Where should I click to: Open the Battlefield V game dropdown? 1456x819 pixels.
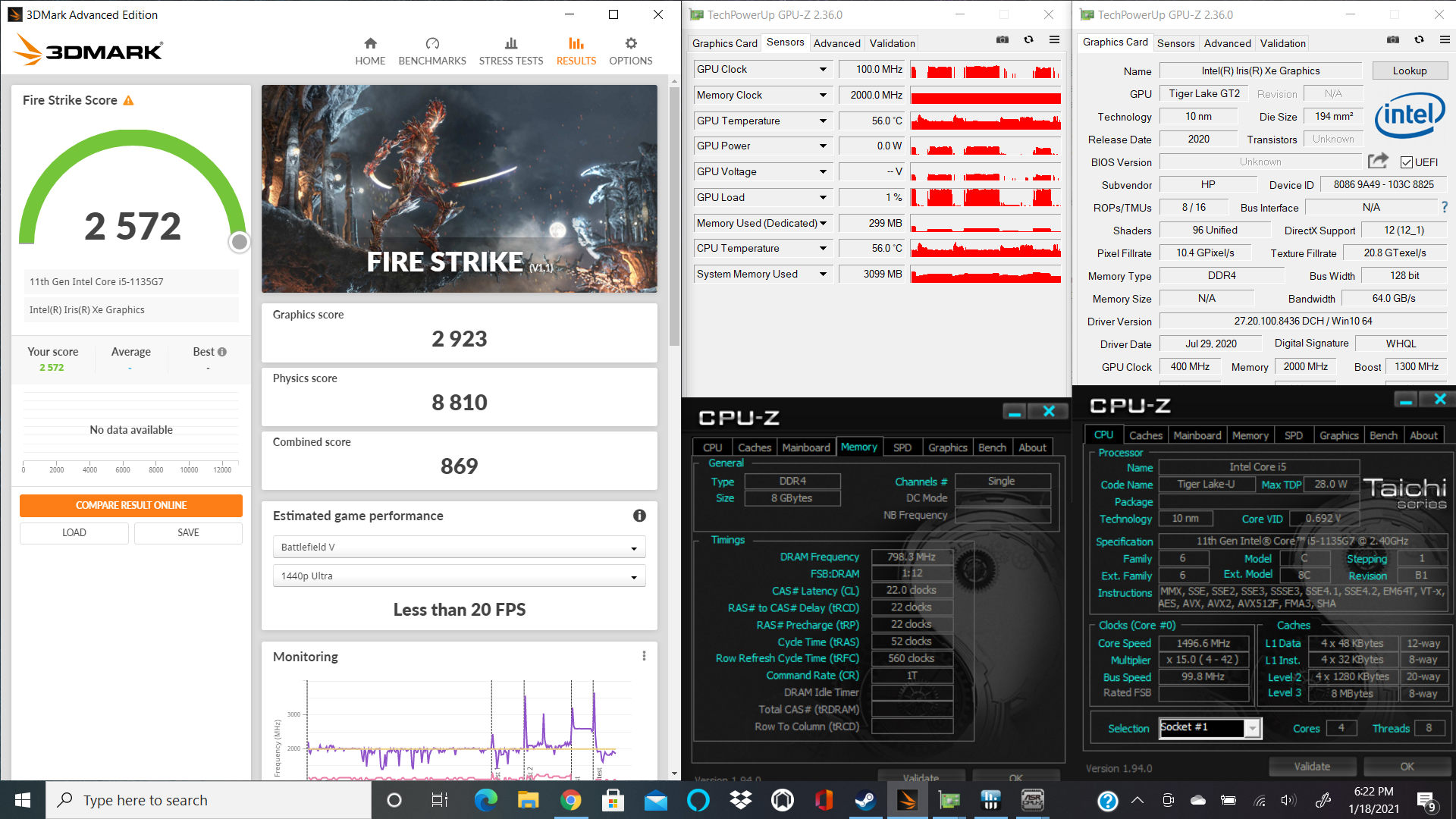point(460,547)
